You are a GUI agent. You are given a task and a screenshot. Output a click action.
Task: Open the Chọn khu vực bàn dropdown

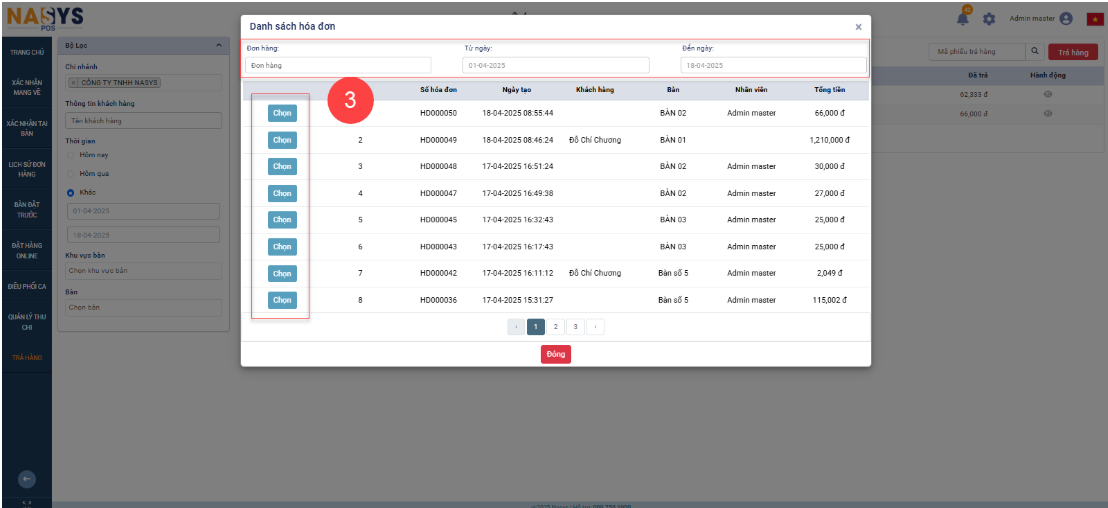(142, 271)
